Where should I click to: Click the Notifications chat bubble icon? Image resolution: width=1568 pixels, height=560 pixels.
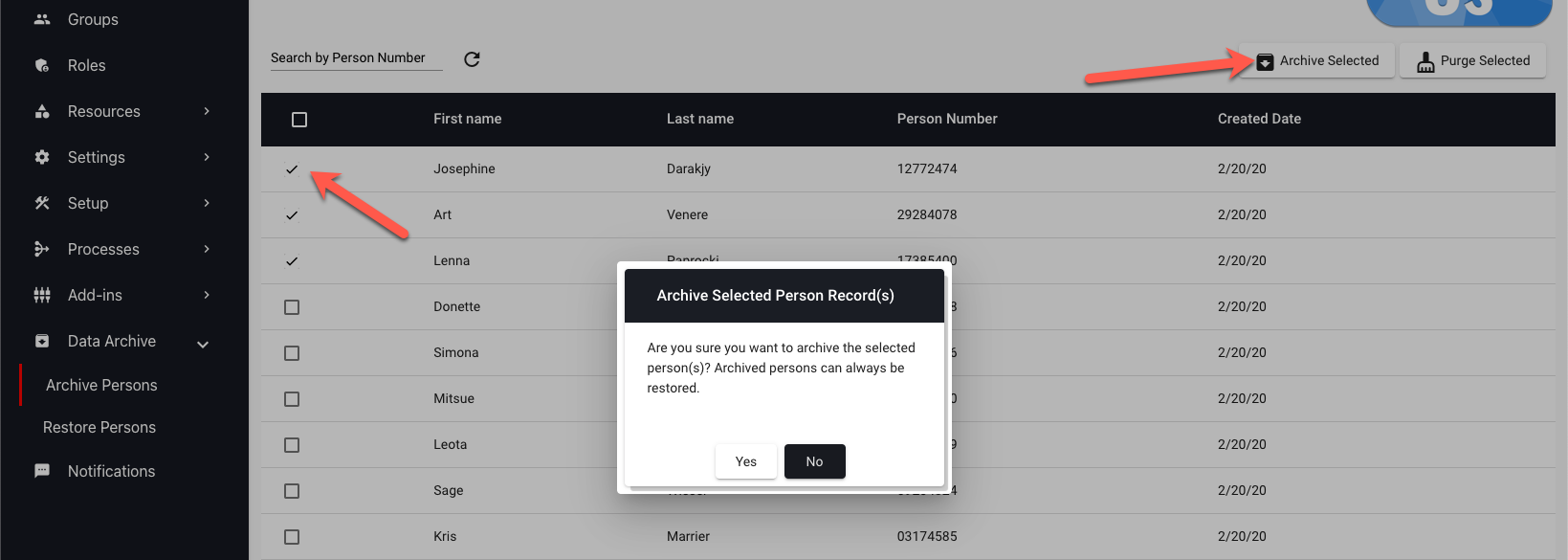coord(42,471)
